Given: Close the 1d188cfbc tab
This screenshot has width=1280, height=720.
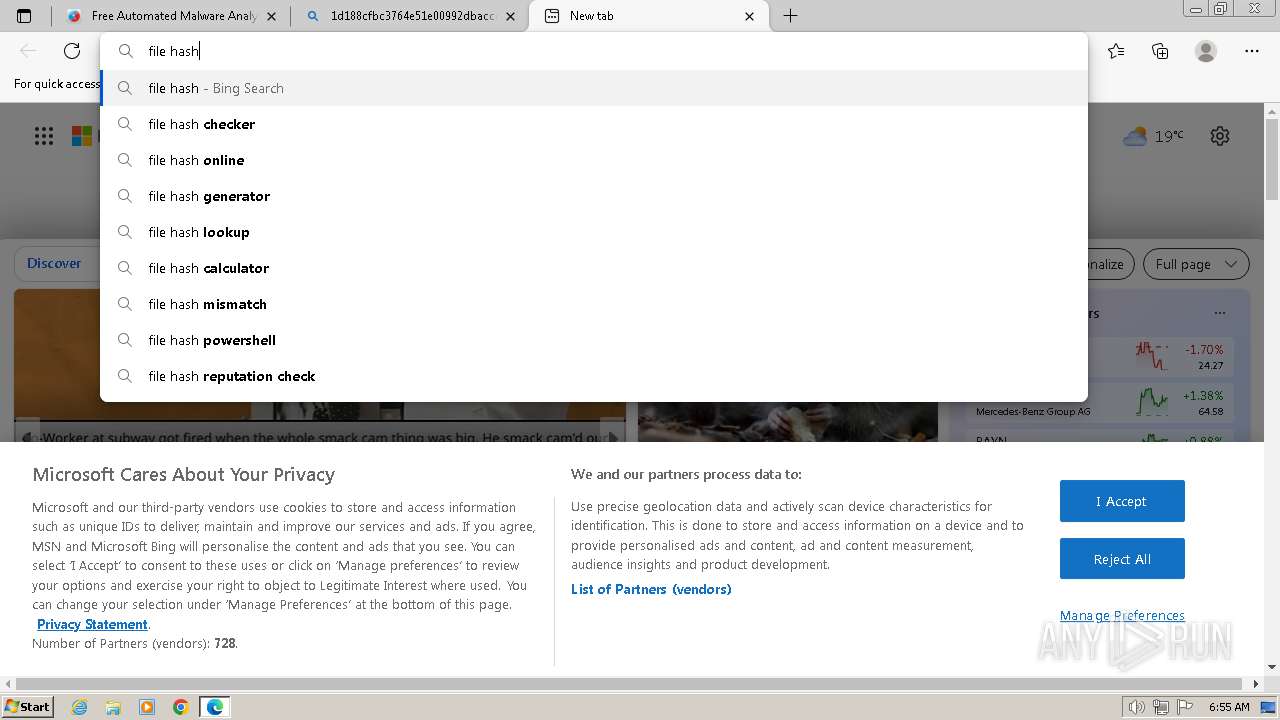Looking at the screenshot, I should point(511,16).
